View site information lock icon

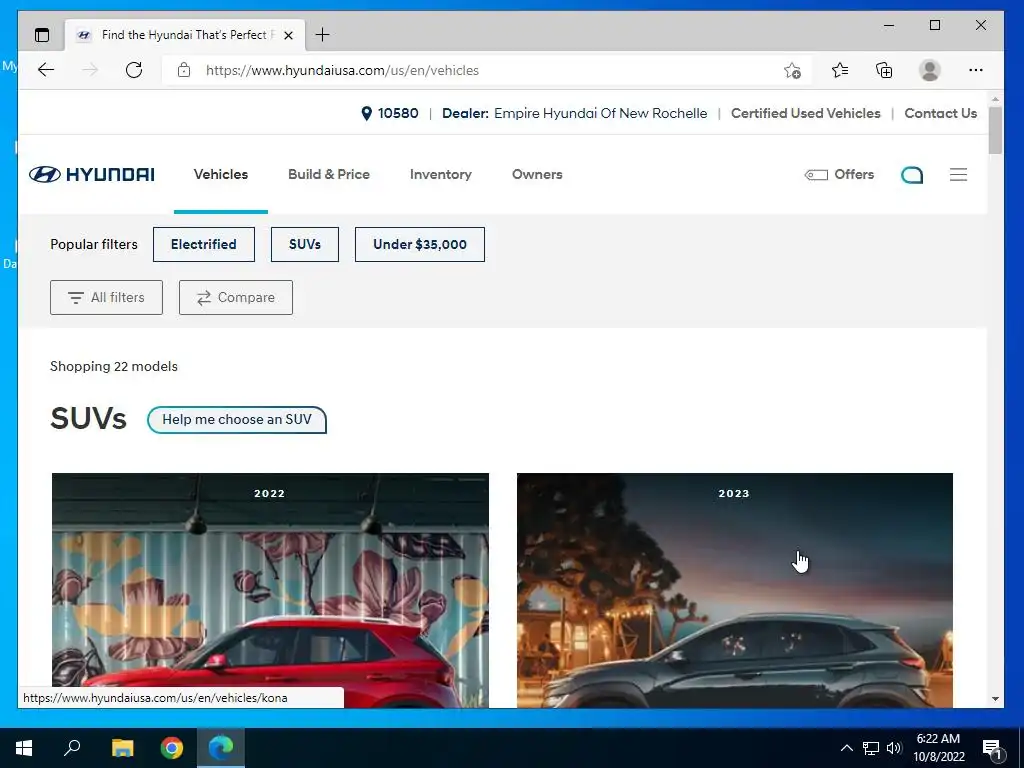(184, 70)
